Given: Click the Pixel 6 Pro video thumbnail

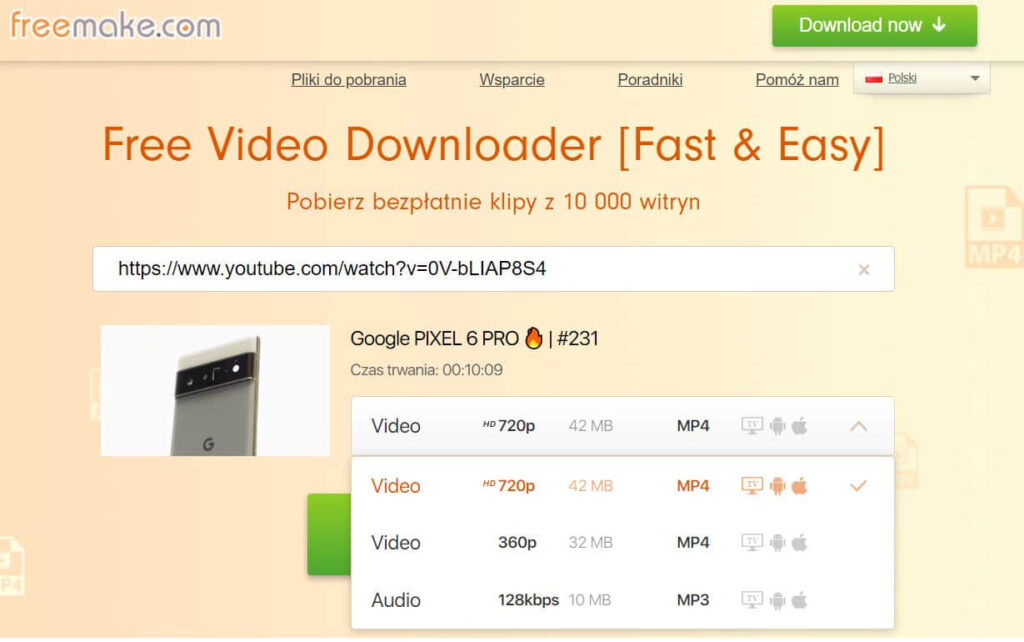Looking at the screenshot, I should click(x=216, y=391).
